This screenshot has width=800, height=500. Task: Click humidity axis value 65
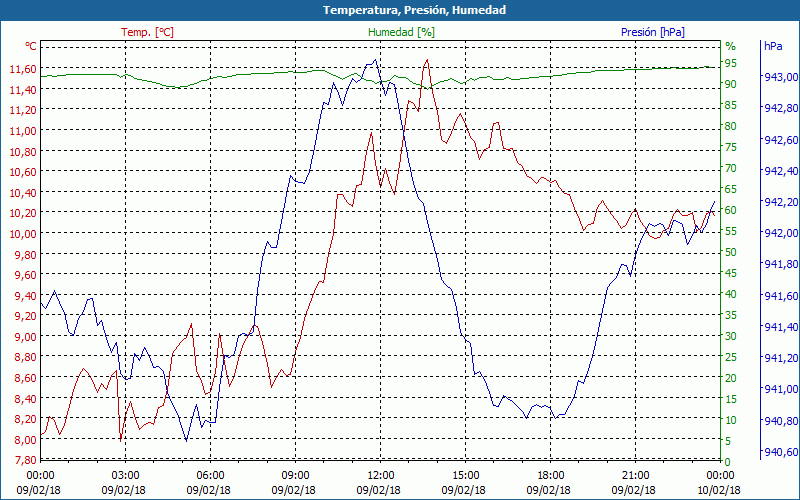click(731, 189)
